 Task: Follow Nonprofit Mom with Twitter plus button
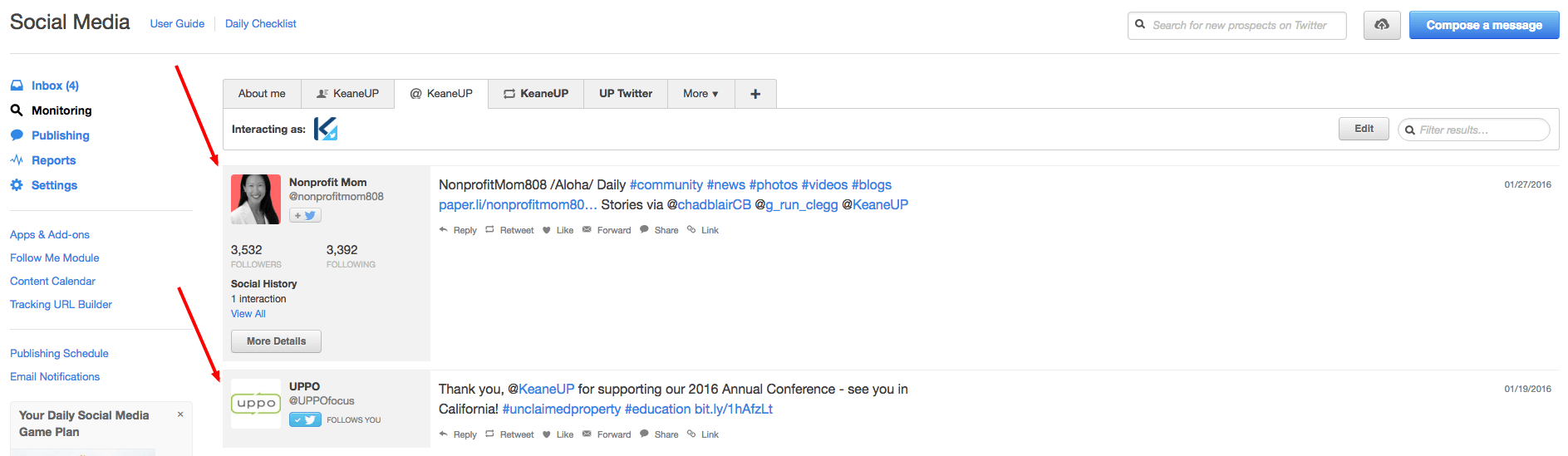[305, 215]
